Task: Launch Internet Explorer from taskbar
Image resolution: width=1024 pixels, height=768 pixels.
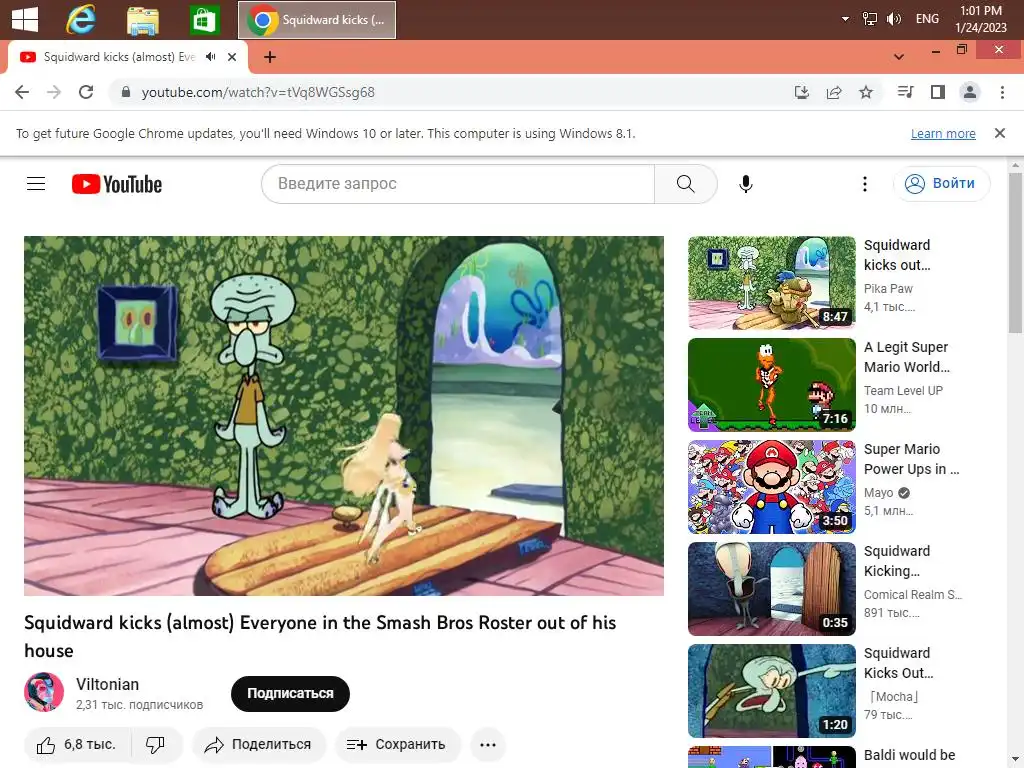Action: 81,19
